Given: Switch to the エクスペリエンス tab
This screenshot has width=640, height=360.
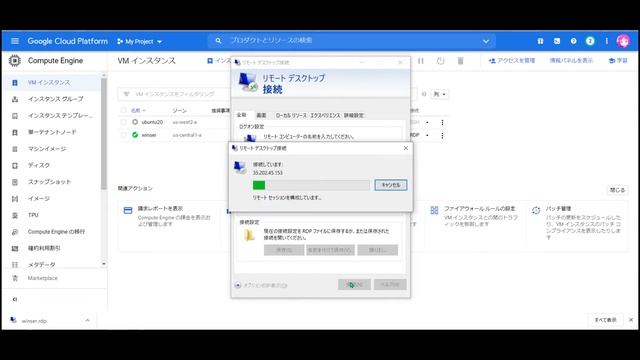Looking at the screenshot, I should click(x=325, y=116).
